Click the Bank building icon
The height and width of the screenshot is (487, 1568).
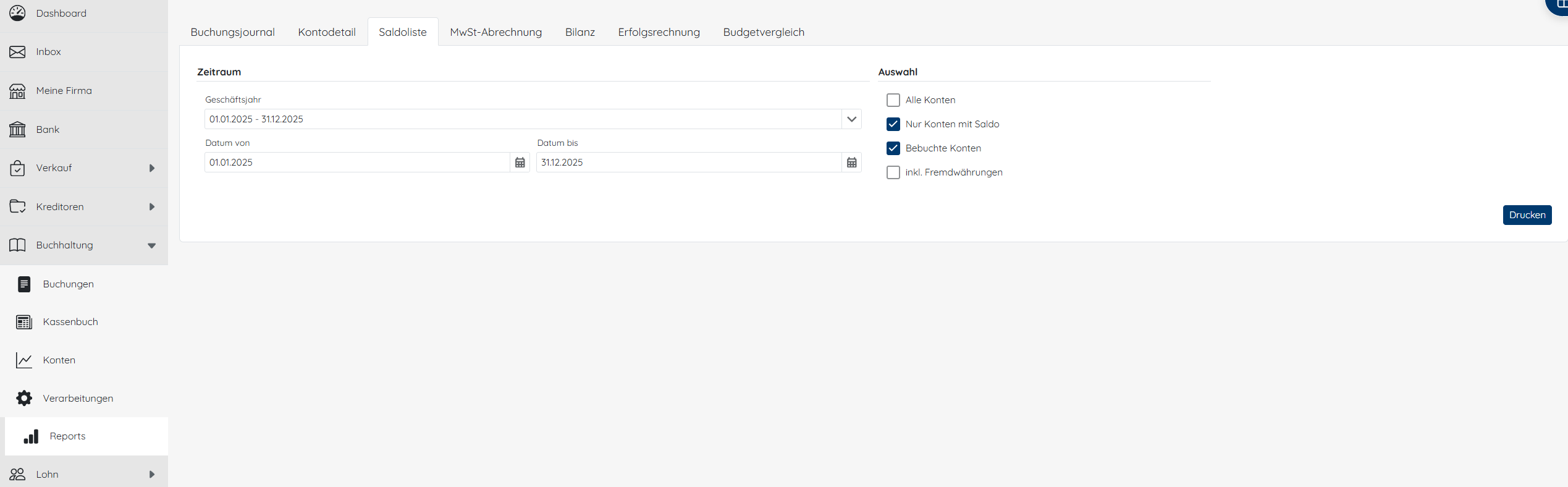[17, 129]
